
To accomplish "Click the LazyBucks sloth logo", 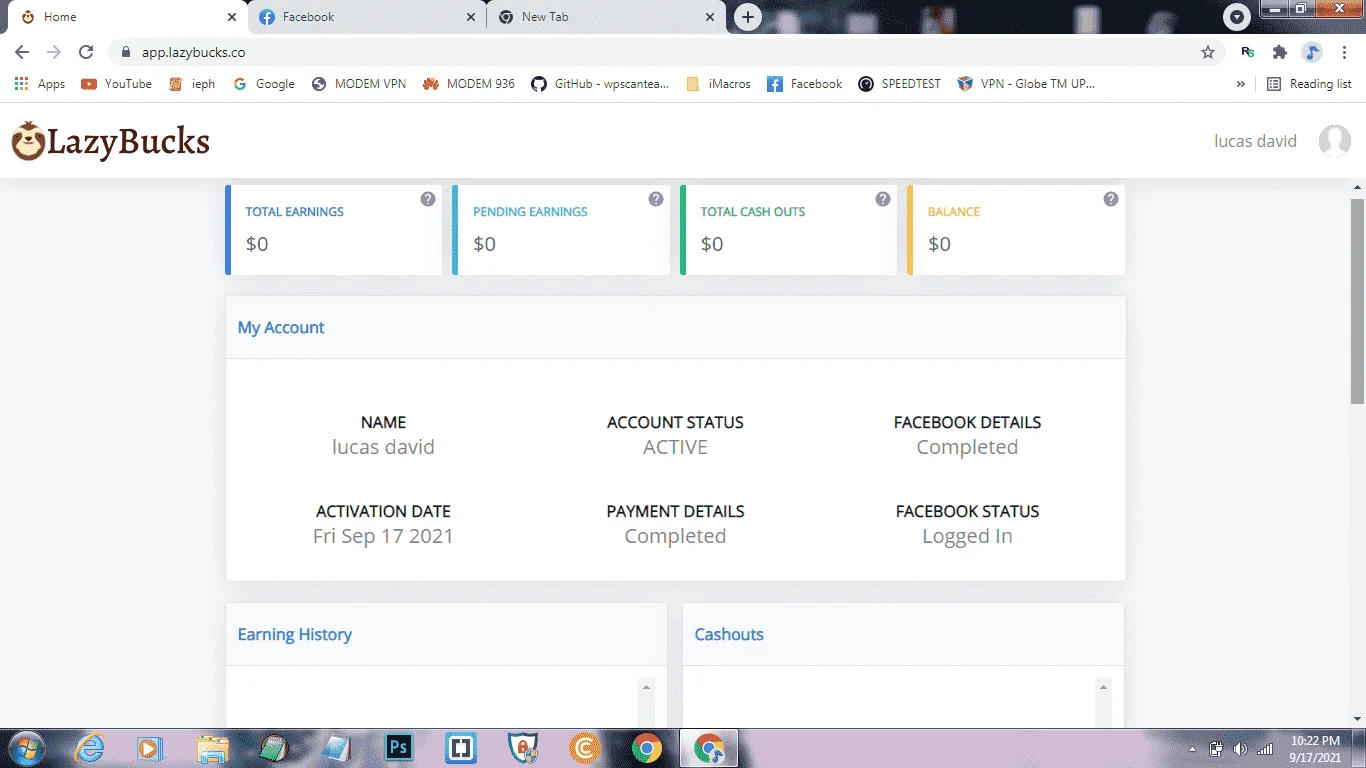I will (x=110, y=141).
